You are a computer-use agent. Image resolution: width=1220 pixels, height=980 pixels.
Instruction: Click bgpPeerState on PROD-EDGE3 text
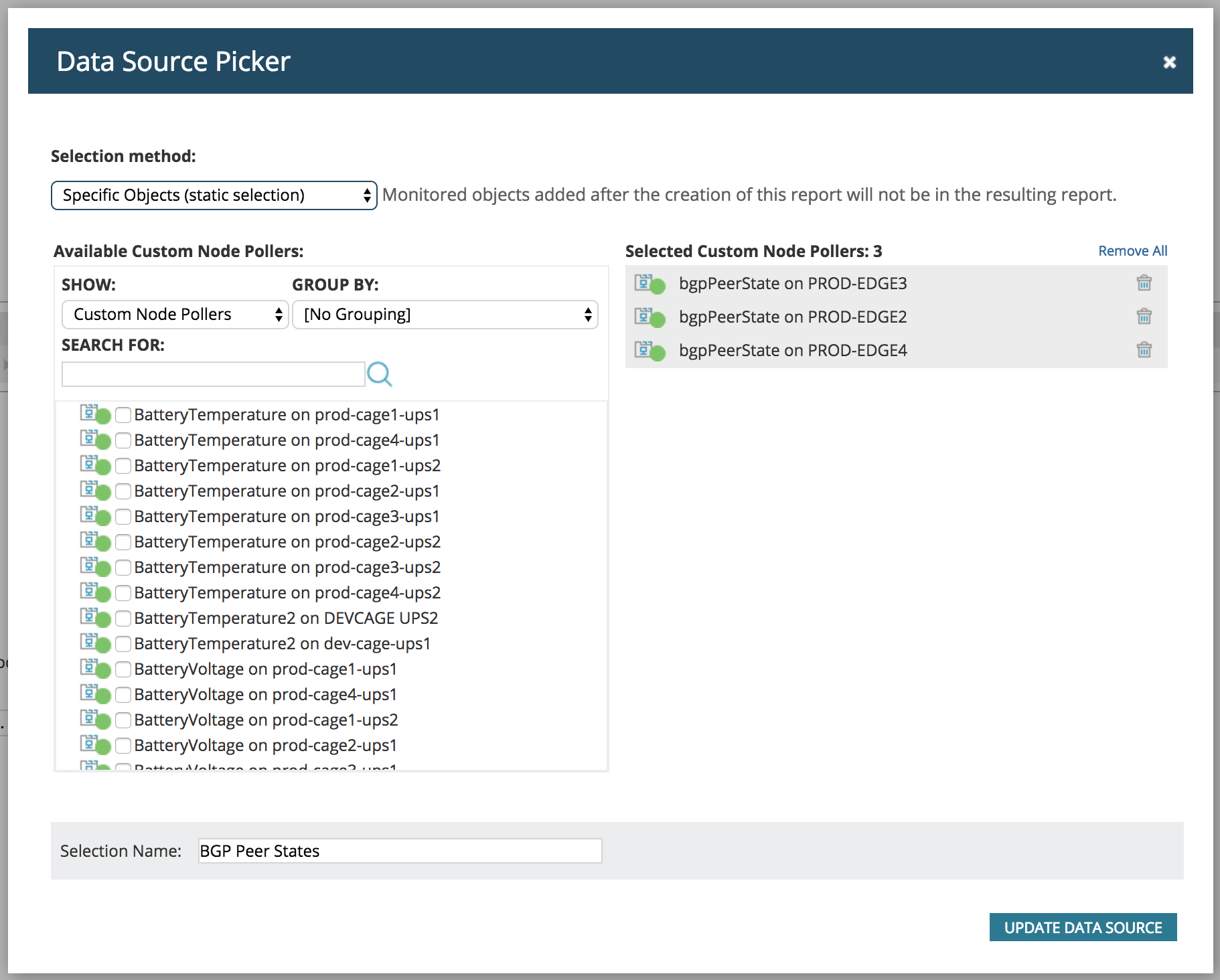click(x=793, y=283)
